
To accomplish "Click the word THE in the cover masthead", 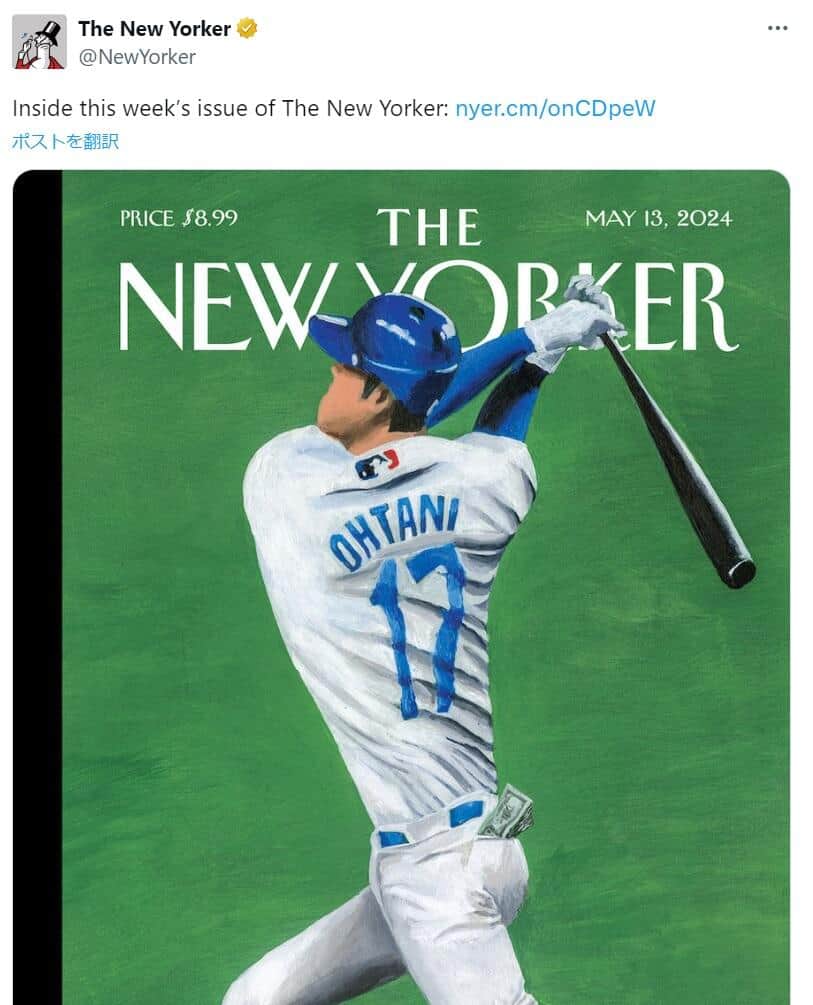I will coord(428,227).
